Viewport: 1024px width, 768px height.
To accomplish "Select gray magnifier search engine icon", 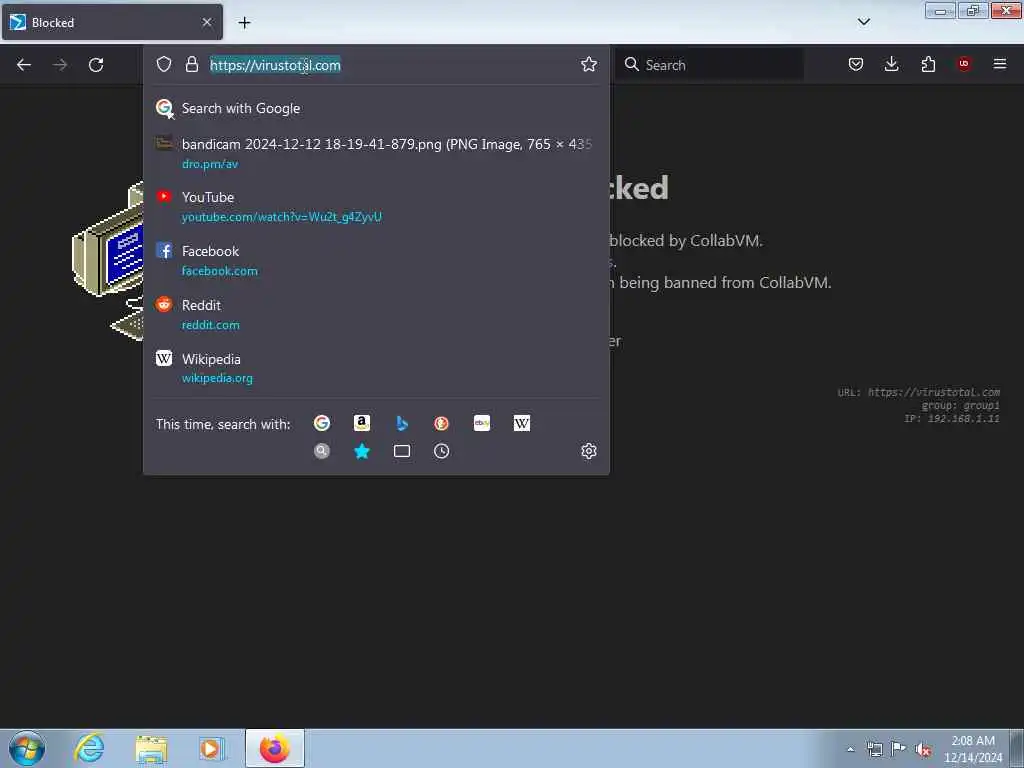I will point(322,451).
